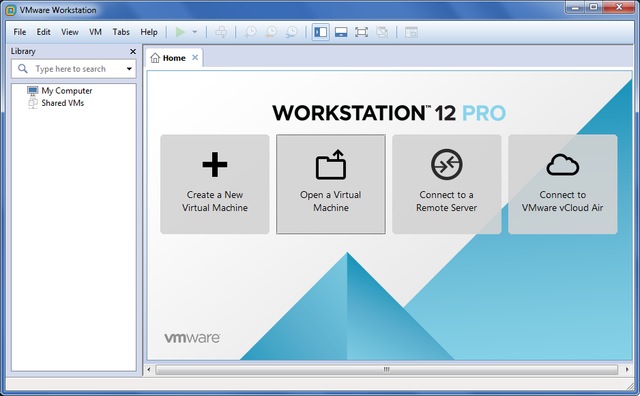640x396 pixels.
Task: Open the VM menu
Action: [x=96, y=32]
